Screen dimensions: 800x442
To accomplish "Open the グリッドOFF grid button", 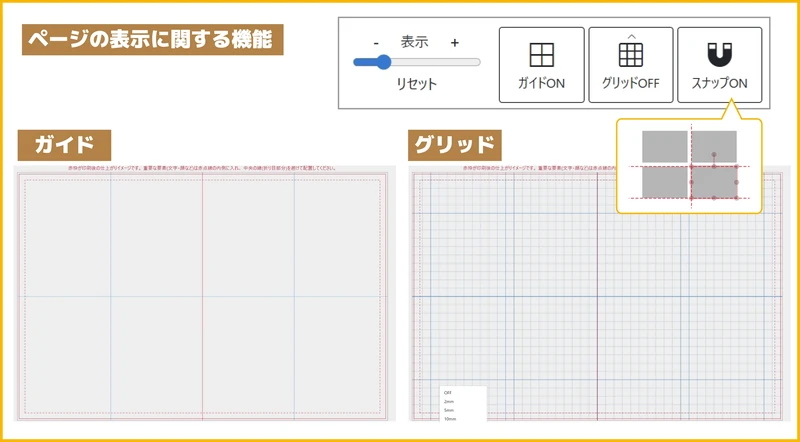I will [x=631, y=65].
